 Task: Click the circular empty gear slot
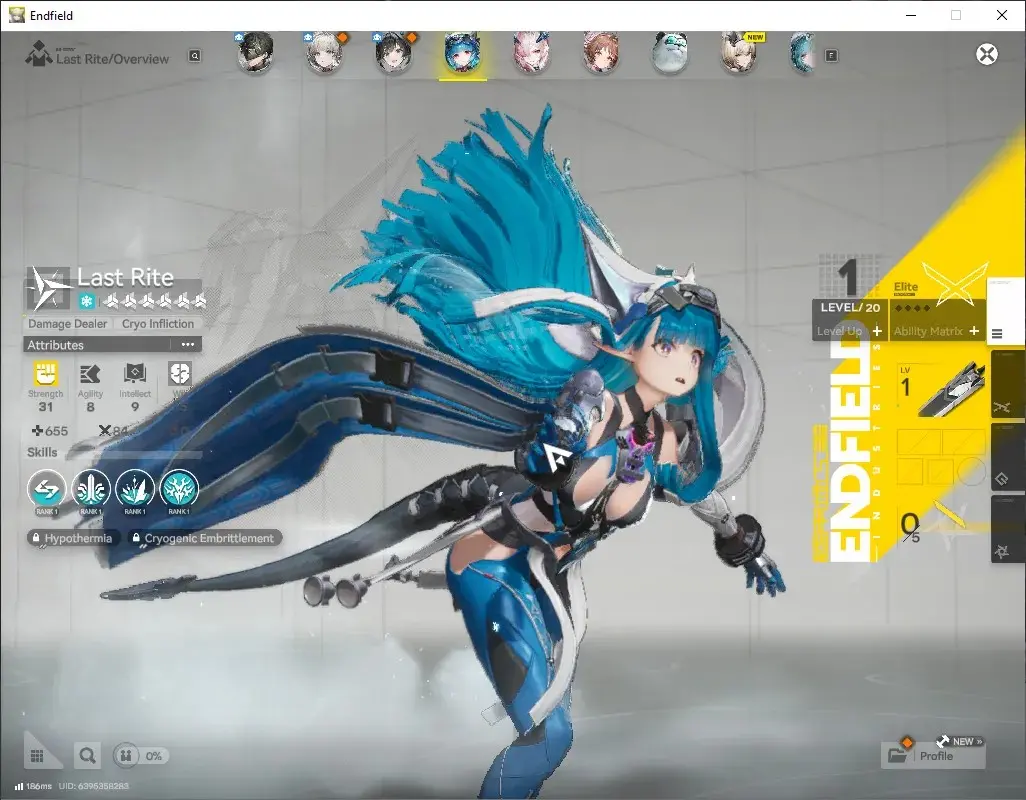click(971, 471)
